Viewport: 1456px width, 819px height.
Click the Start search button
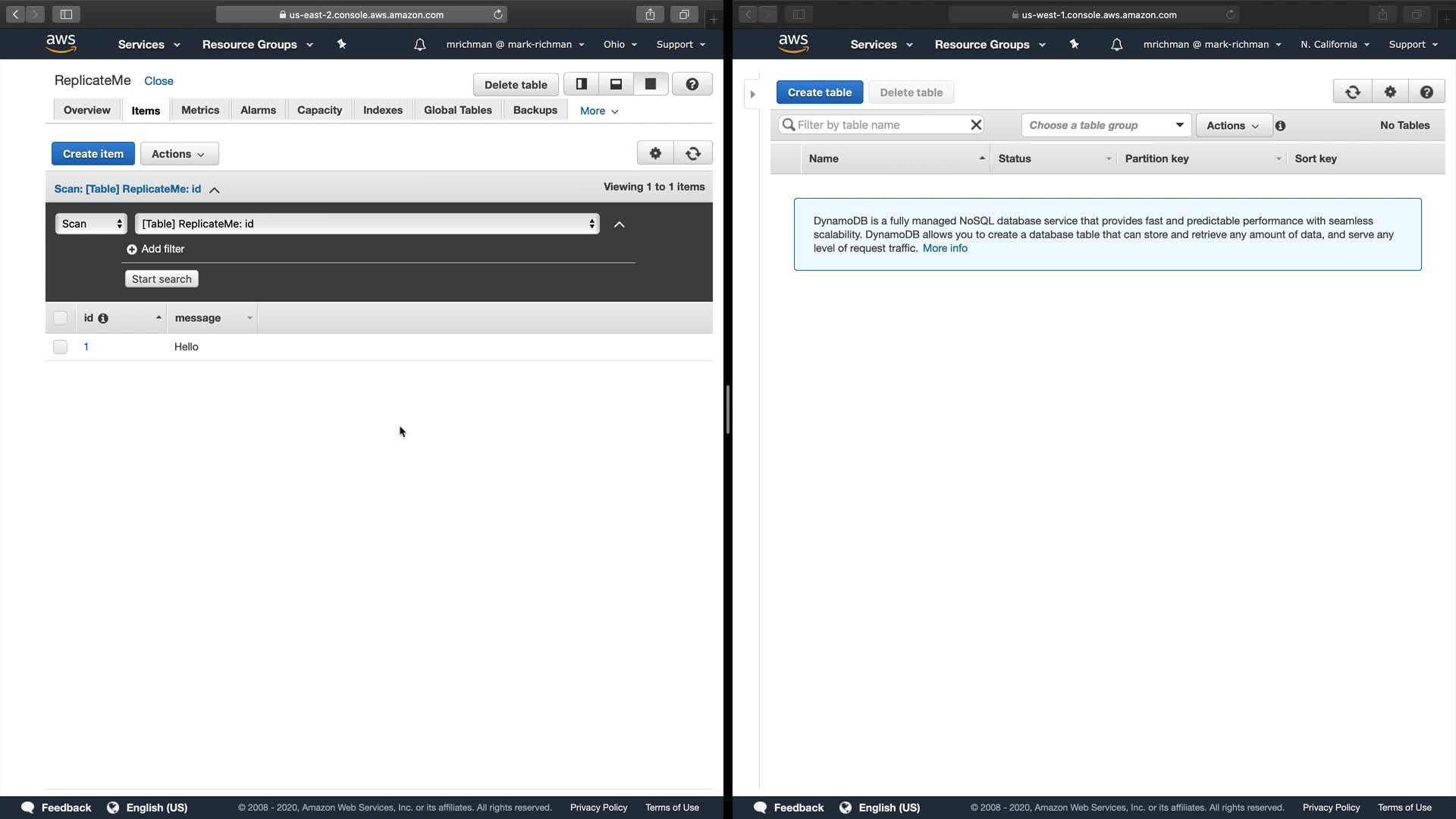tap(162, 279)
